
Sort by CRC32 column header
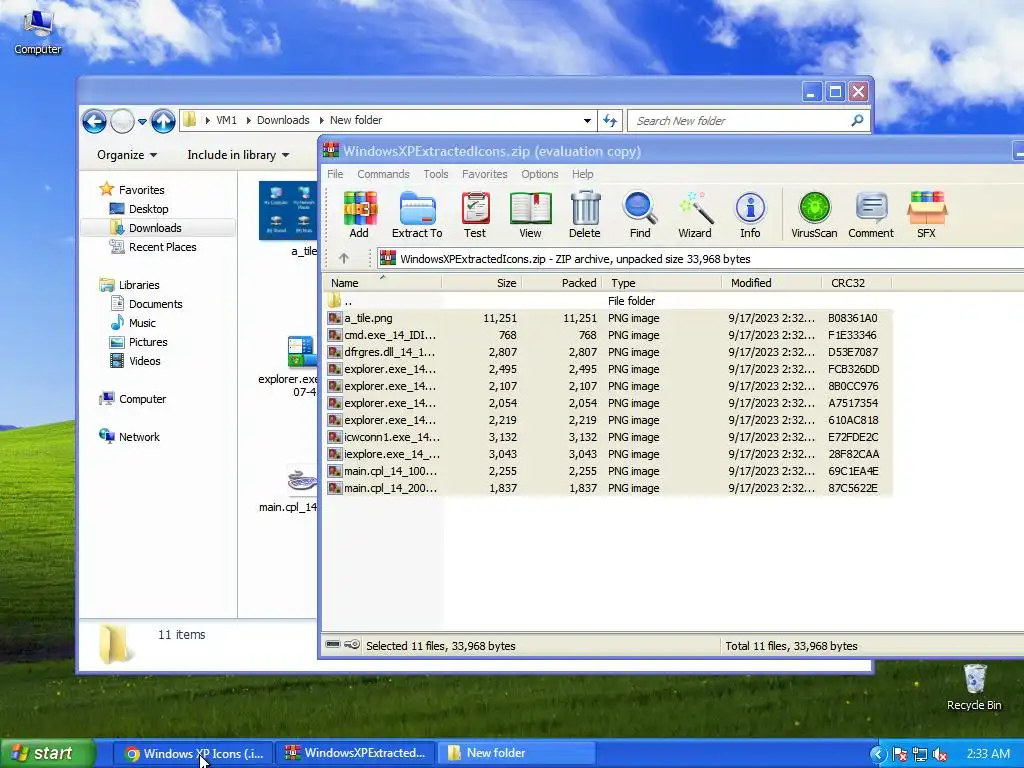[x=856, y=283]
